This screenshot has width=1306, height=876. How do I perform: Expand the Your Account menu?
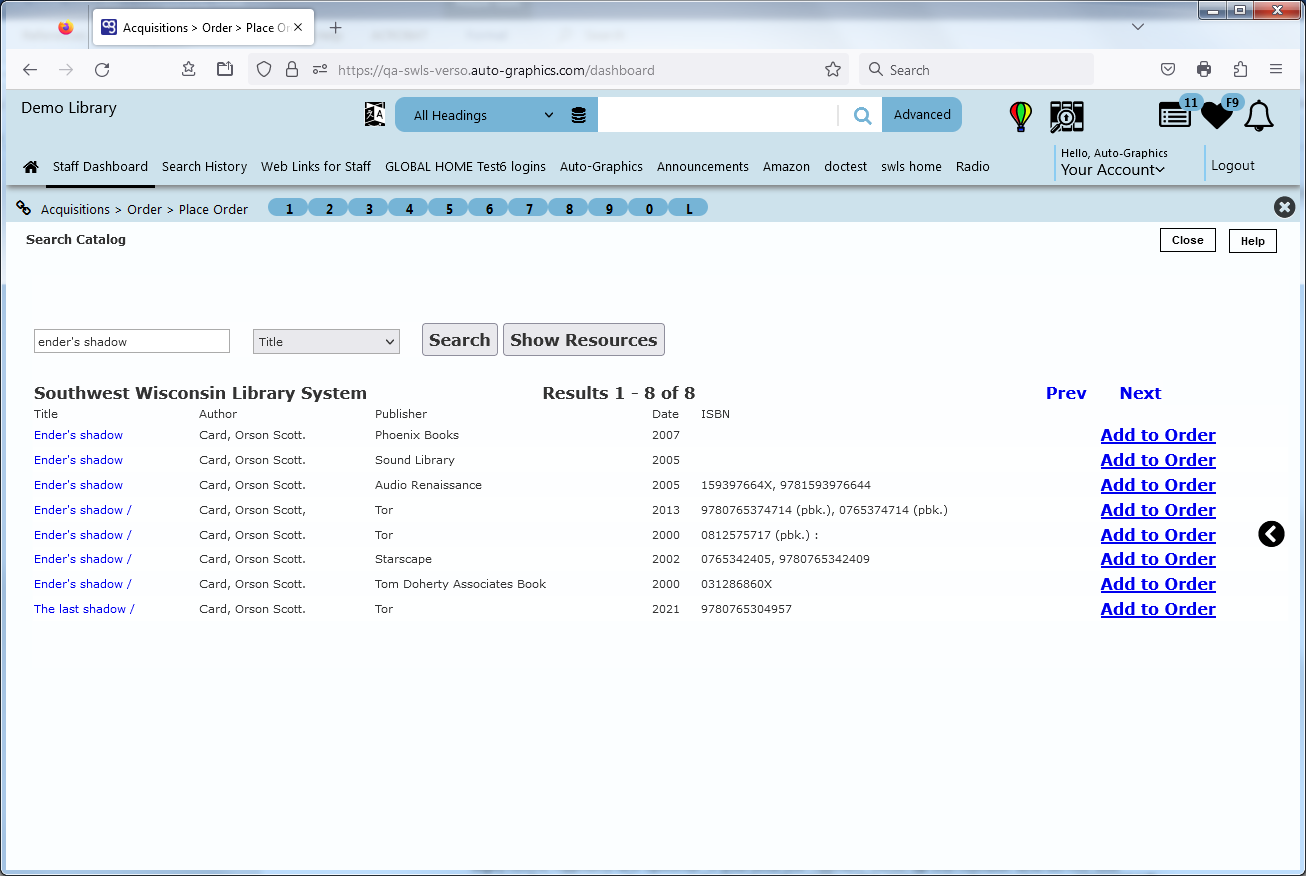tap(1113, 170)
